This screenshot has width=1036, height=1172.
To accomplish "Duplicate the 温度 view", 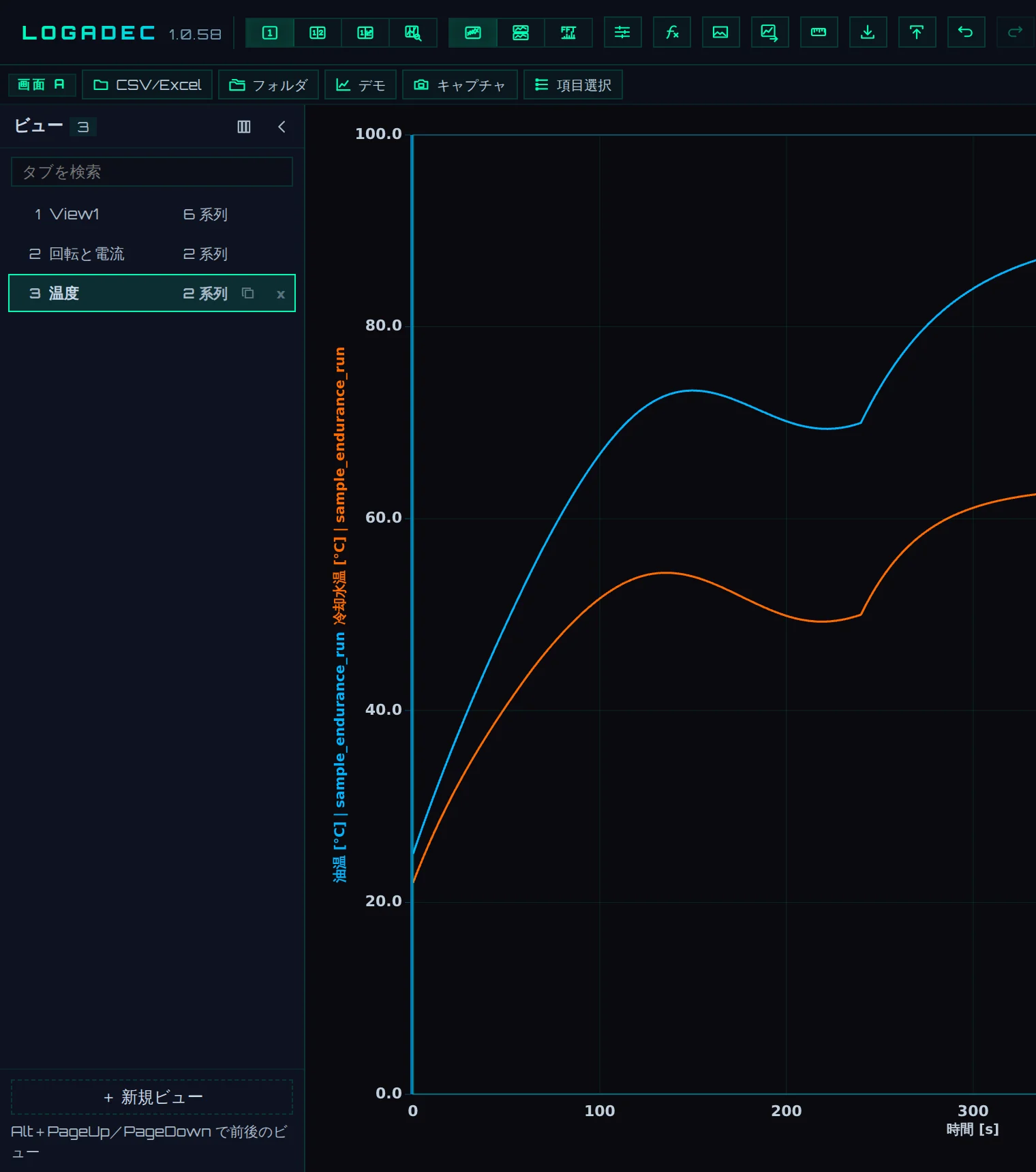I will pos(248,293).
